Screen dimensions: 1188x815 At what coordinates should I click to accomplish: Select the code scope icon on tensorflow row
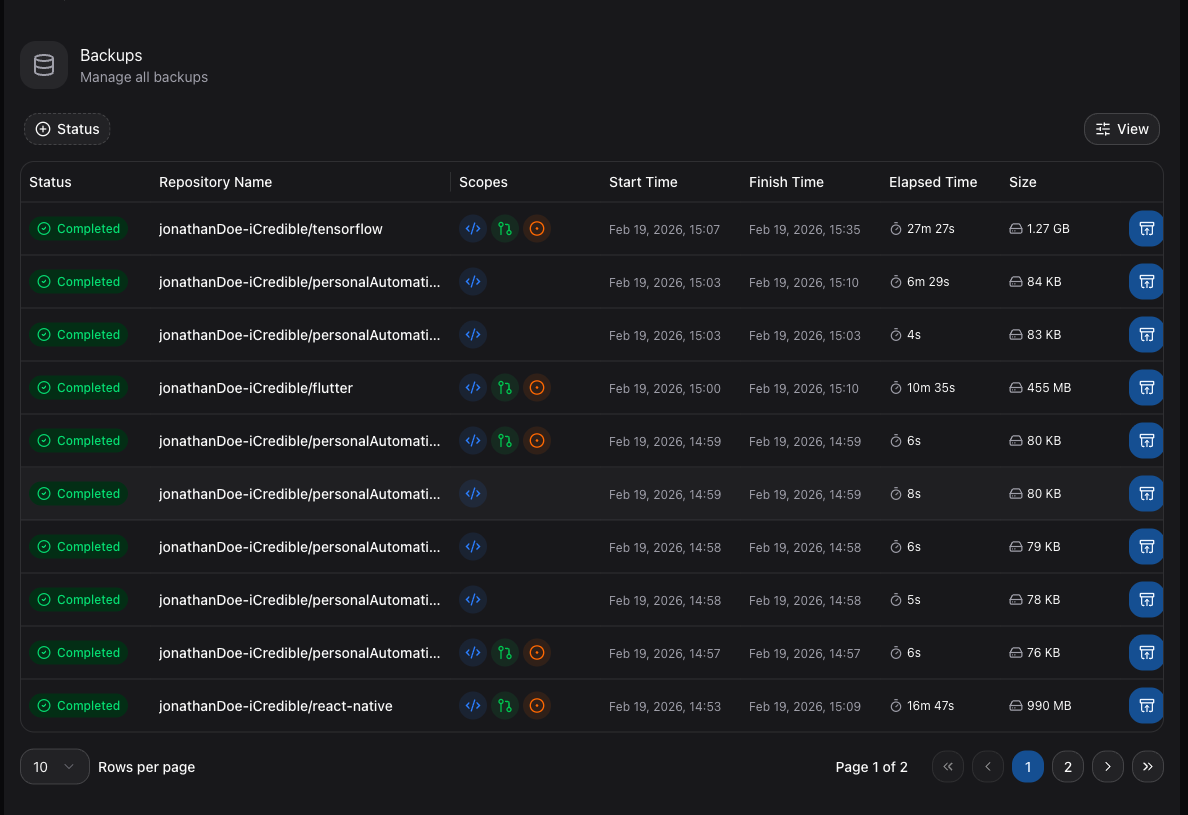tap(473, 228)
